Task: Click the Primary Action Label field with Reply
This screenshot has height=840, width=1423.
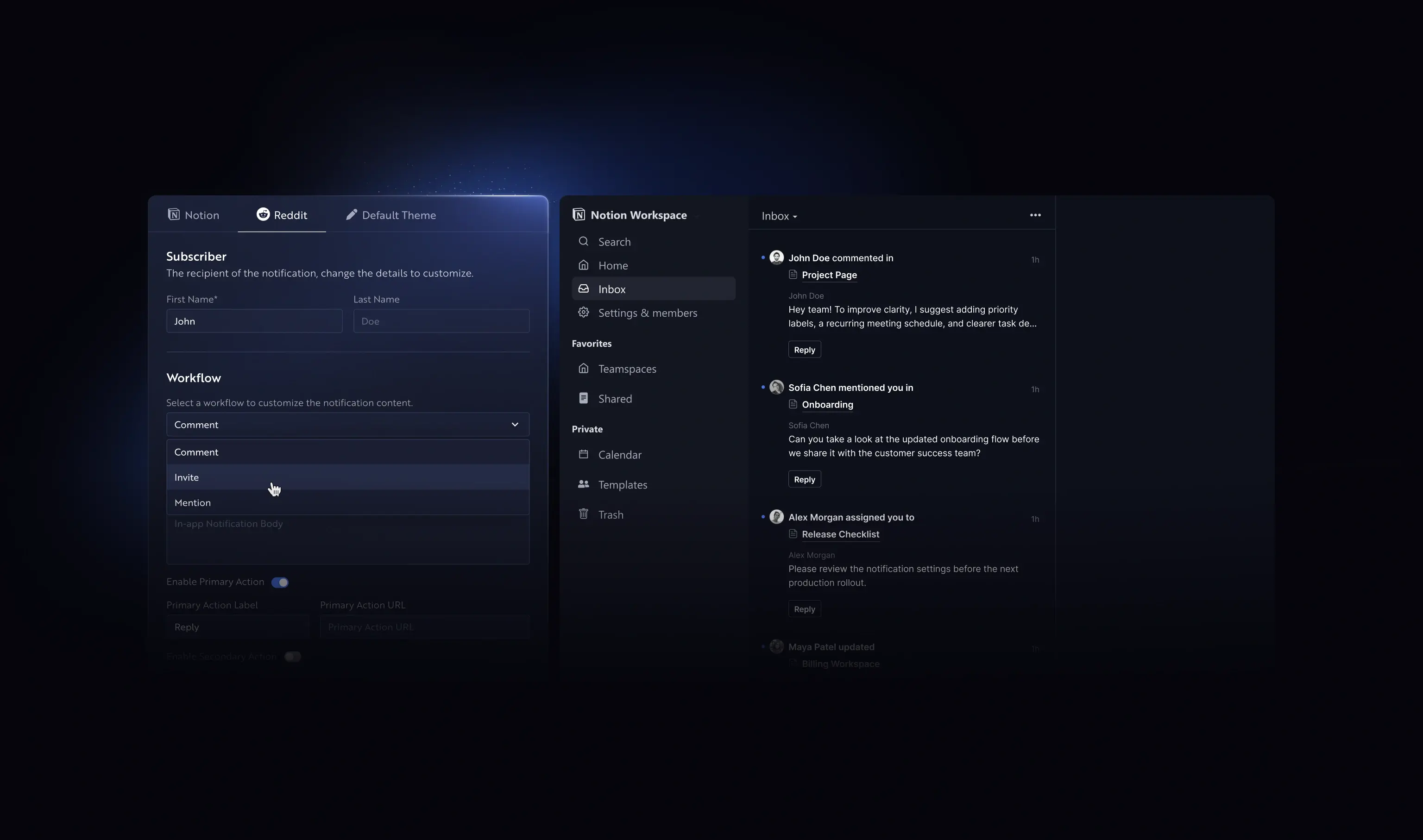Action: click(238, 627)
